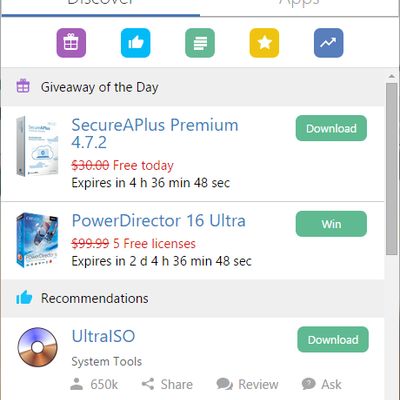Switch to the Discover tab
This screenshot has height=400, width=400.
(101, 3)
